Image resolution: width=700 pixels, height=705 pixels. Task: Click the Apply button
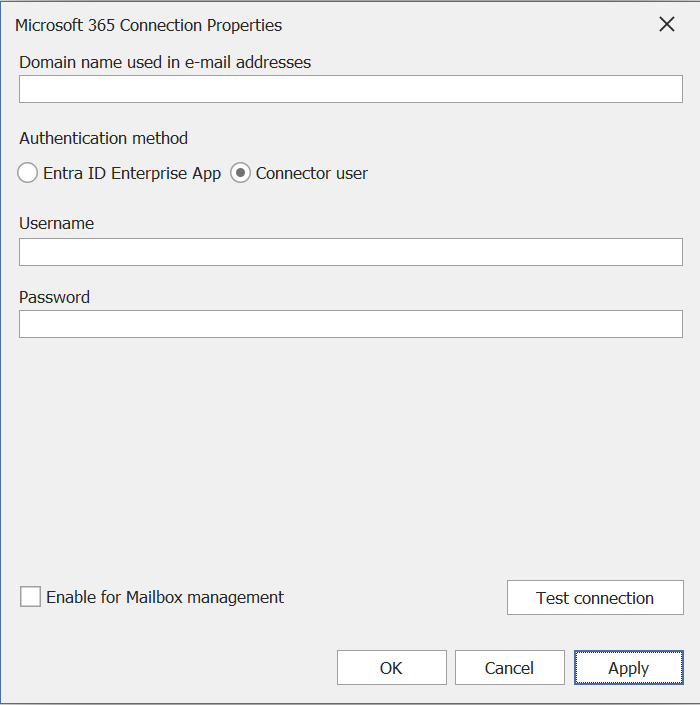[629, 668]
